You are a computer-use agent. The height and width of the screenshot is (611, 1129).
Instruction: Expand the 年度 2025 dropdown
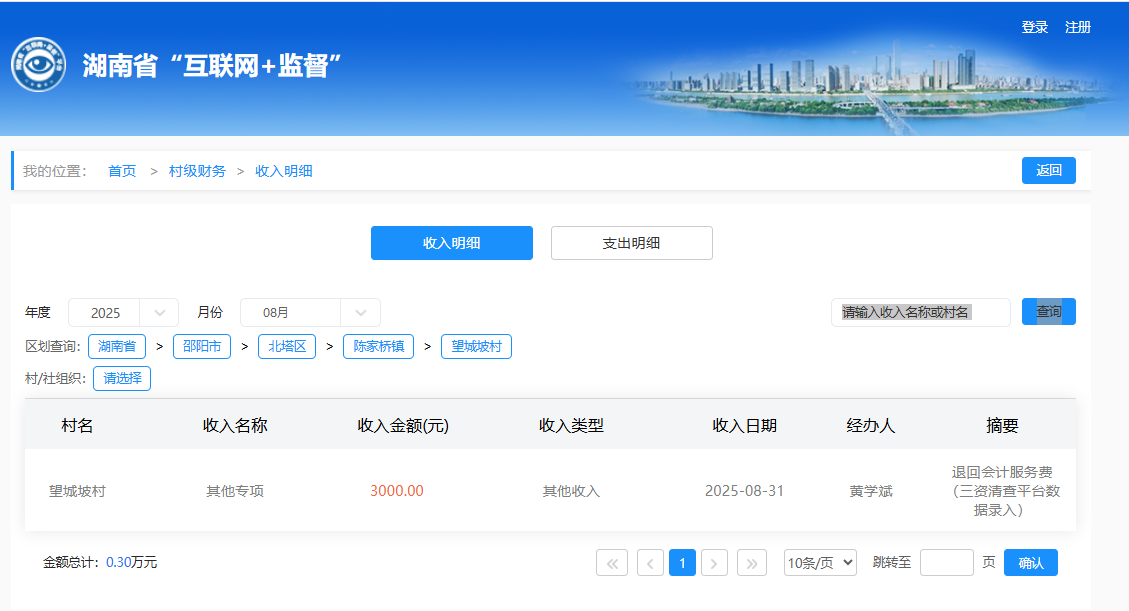point(123,312)
